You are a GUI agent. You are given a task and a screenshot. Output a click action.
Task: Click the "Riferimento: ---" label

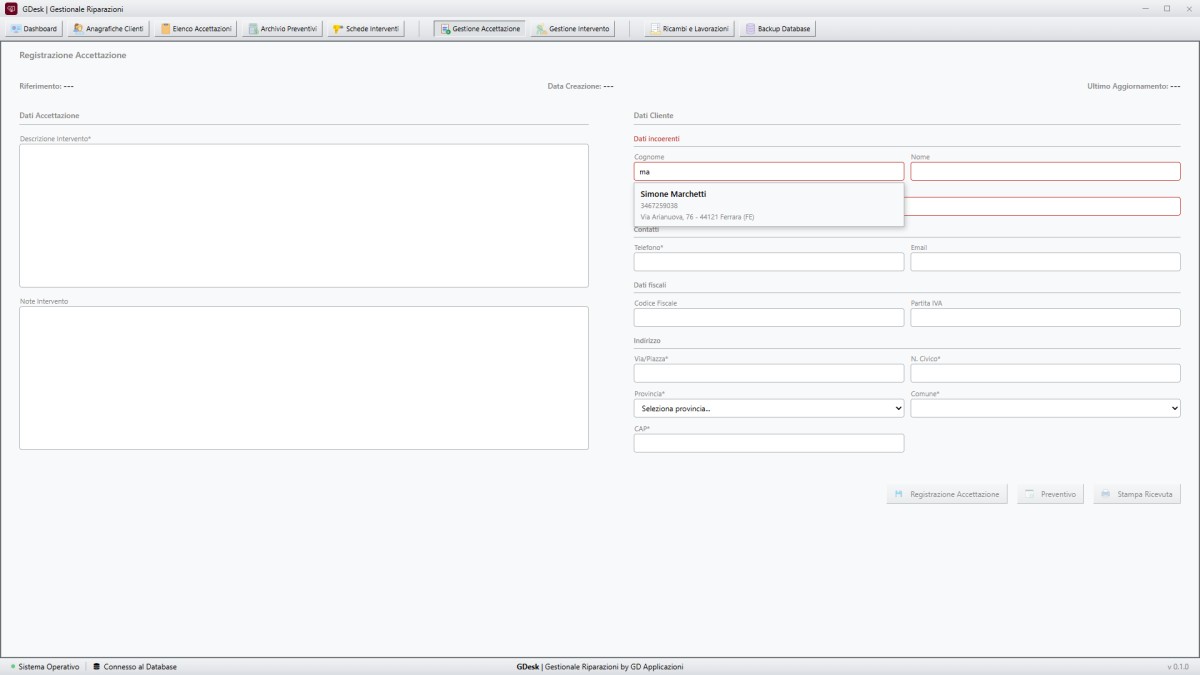point(46,86)
